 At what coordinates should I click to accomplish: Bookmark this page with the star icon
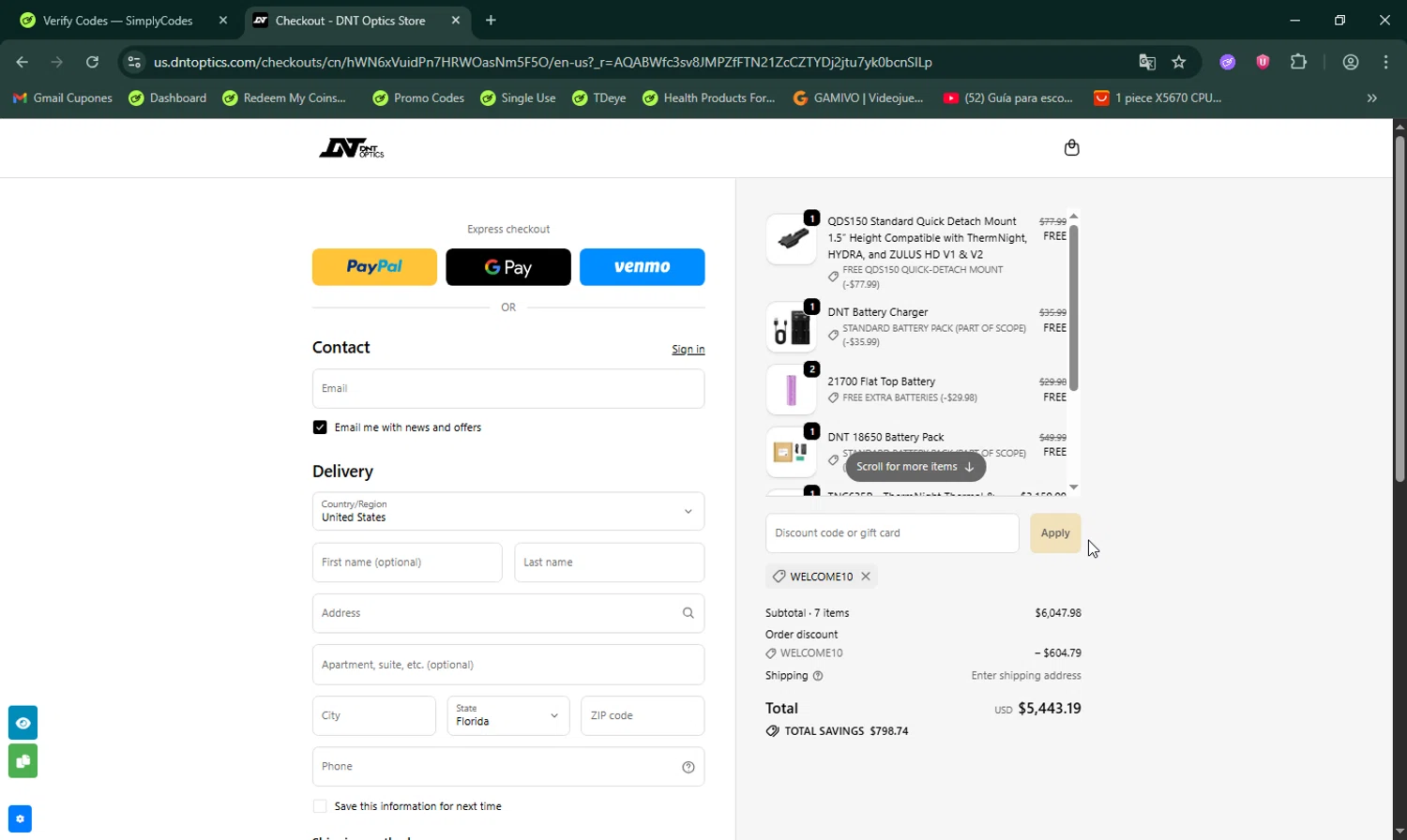click(x=1179, y=62)
